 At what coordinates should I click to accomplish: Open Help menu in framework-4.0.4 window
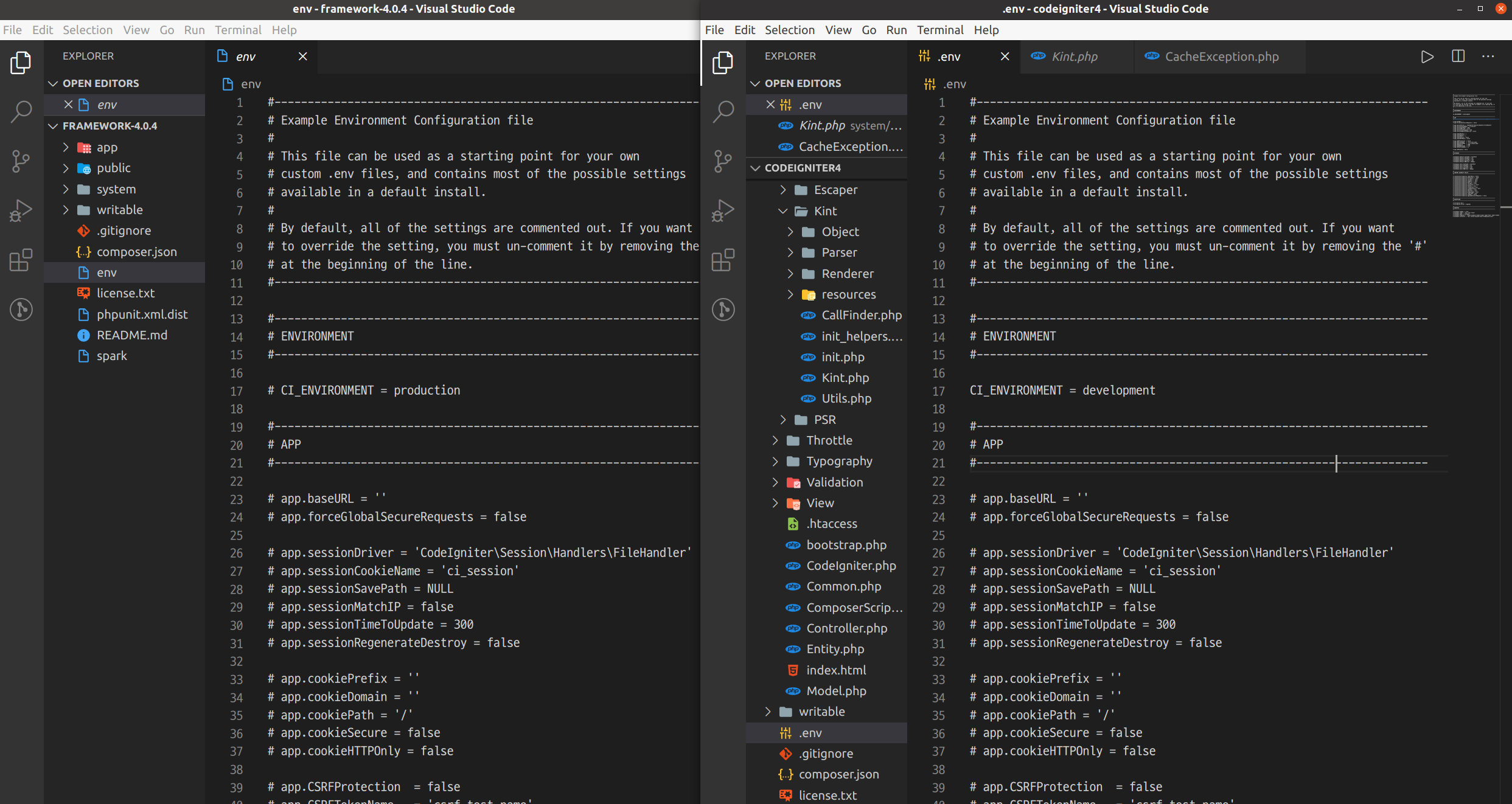coord(284,30)
